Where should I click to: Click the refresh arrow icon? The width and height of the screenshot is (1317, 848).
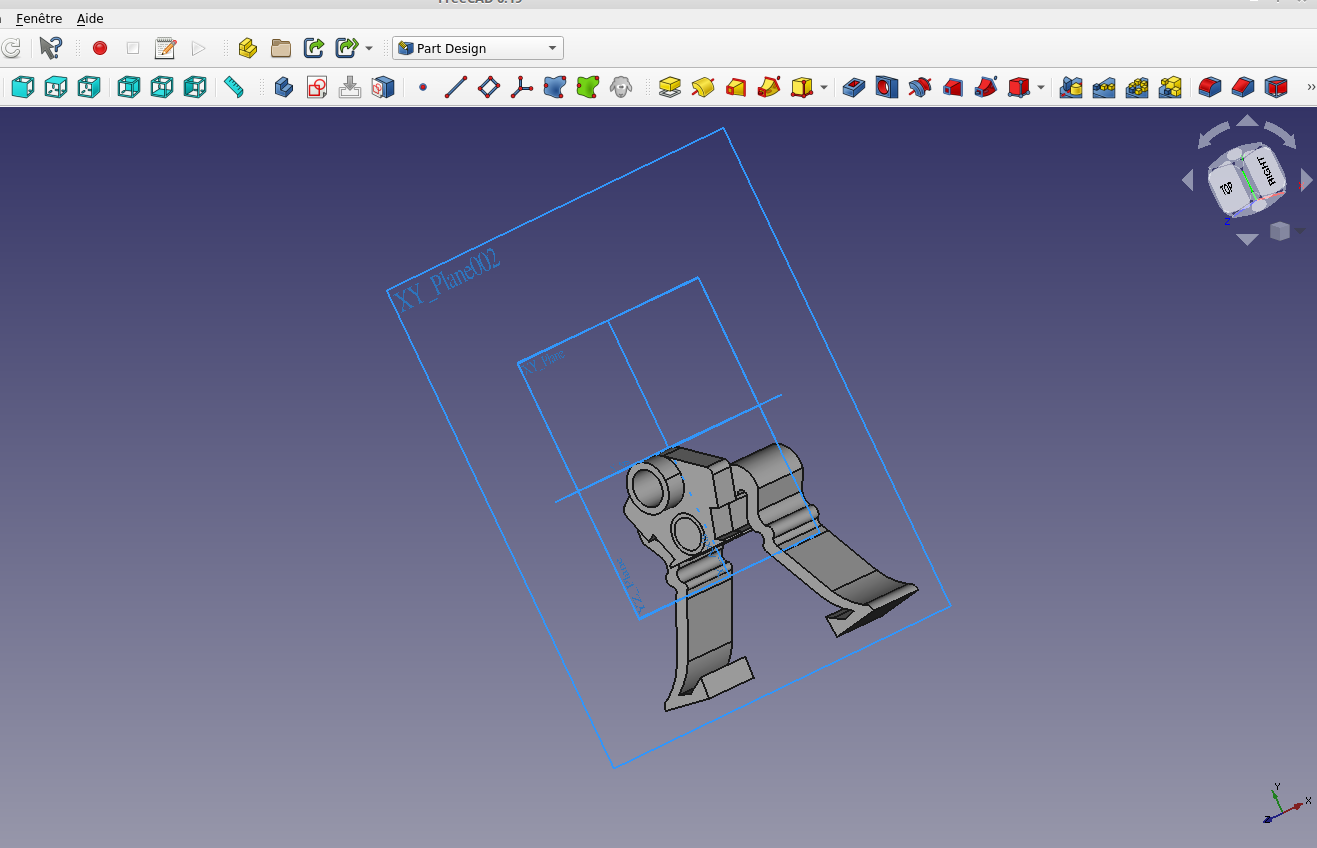click(11, 48)
